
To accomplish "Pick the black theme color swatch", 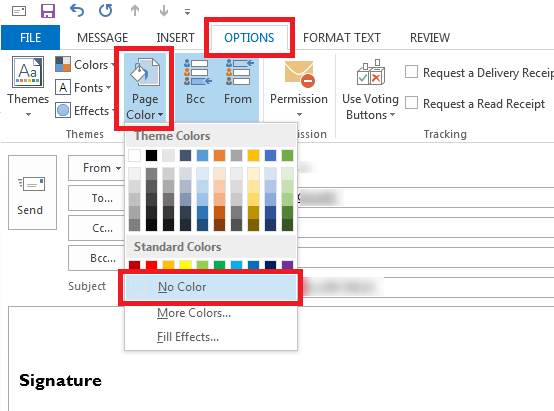I will [x=151, y=155].
